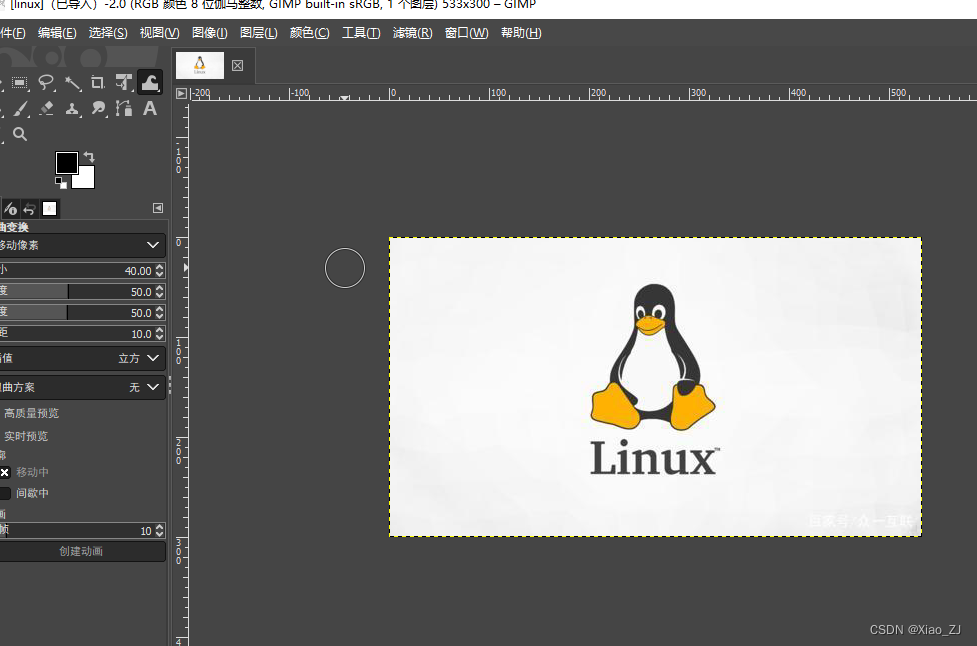
Task: Expand the interpolation dropdown set to 立方
Action: pyautogui.click(x=81, y=358)
